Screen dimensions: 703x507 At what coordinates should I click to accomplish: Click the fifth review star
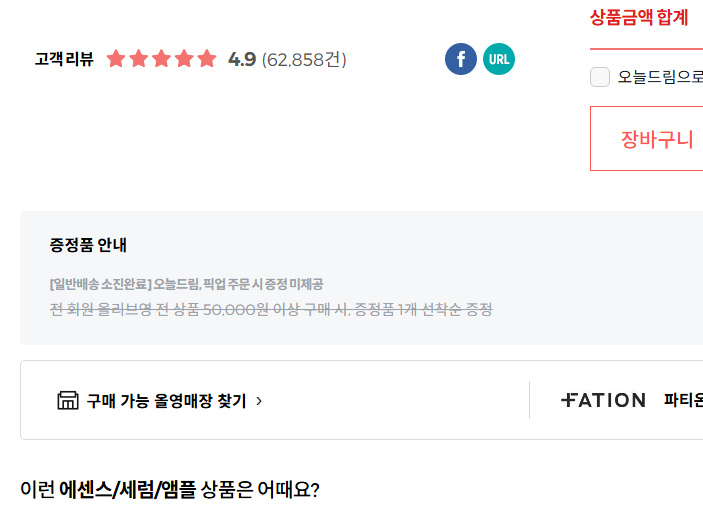(207, 59)
